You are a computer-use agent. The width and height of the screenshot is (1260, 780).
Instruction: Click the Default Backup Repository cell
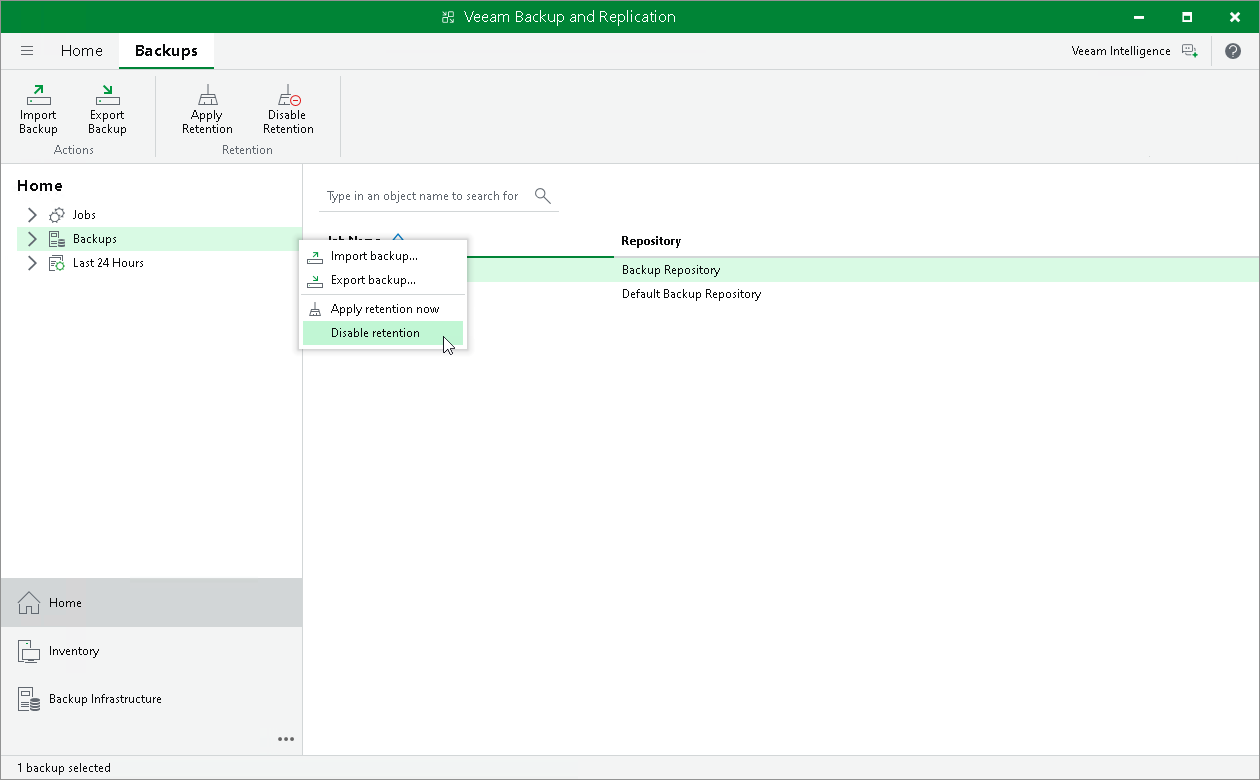(691, 294)
